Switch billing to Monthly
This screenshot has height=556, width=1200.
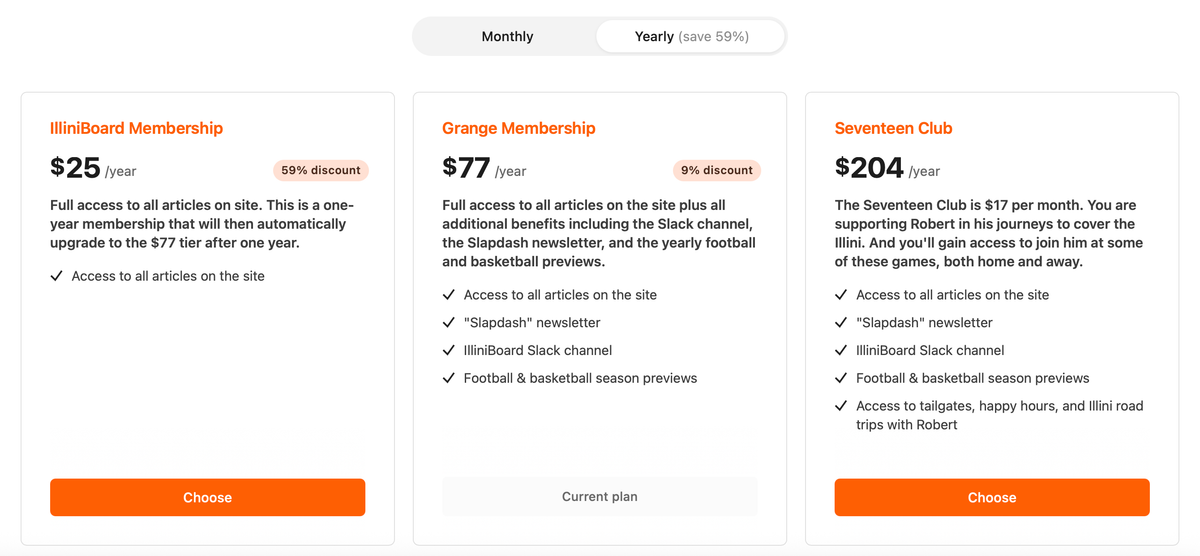pyautogui.click(x=507, y=37)
